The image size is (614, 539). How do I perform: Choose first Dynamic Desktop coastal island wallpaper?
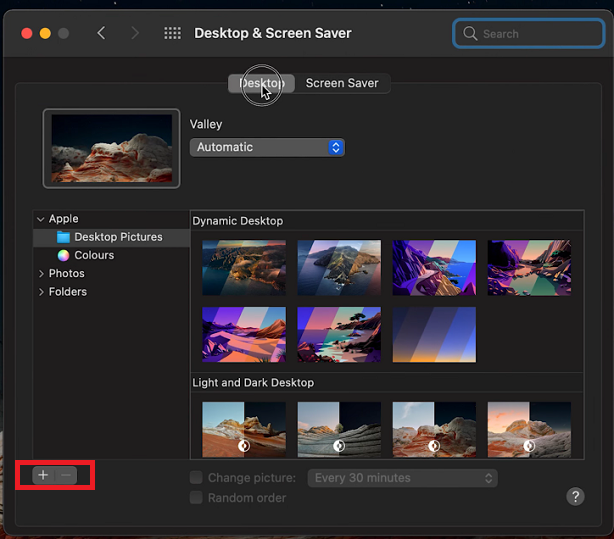[x=244, y=268]
